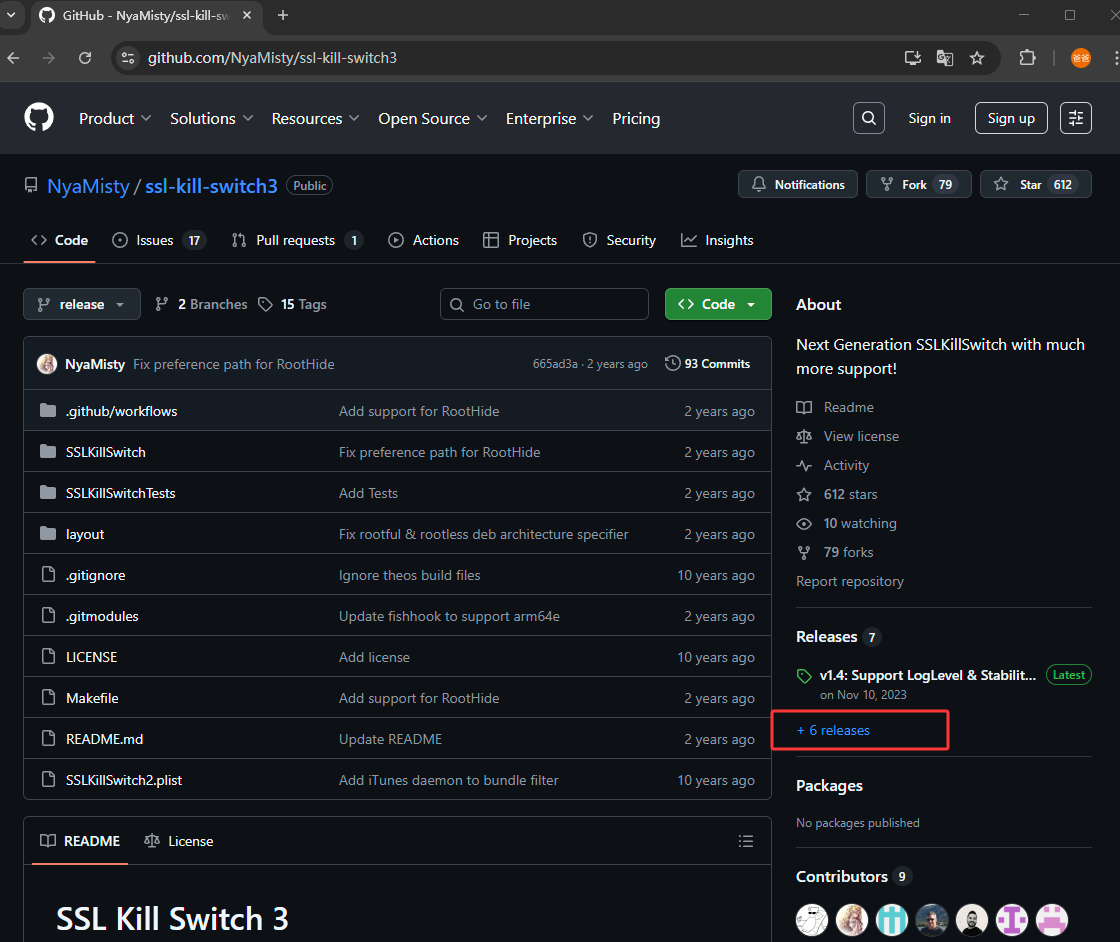Open the README outline list icon
The height and width of the screenshot is (942, 1120).
tap(746, 841)
